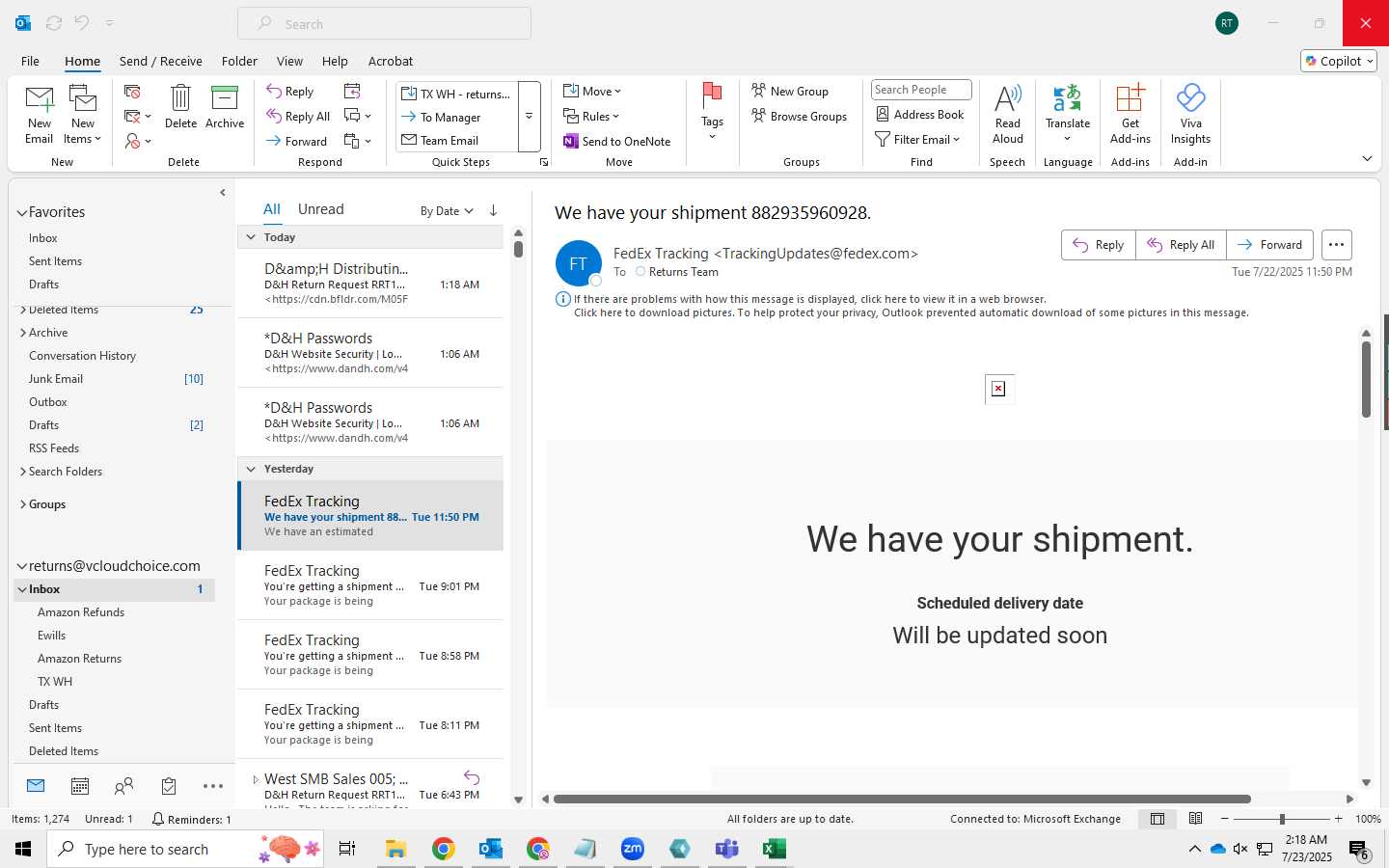This screenshot has height=868, width=1389.
Task: Open the View tab
Action: (x=289, y=61)
